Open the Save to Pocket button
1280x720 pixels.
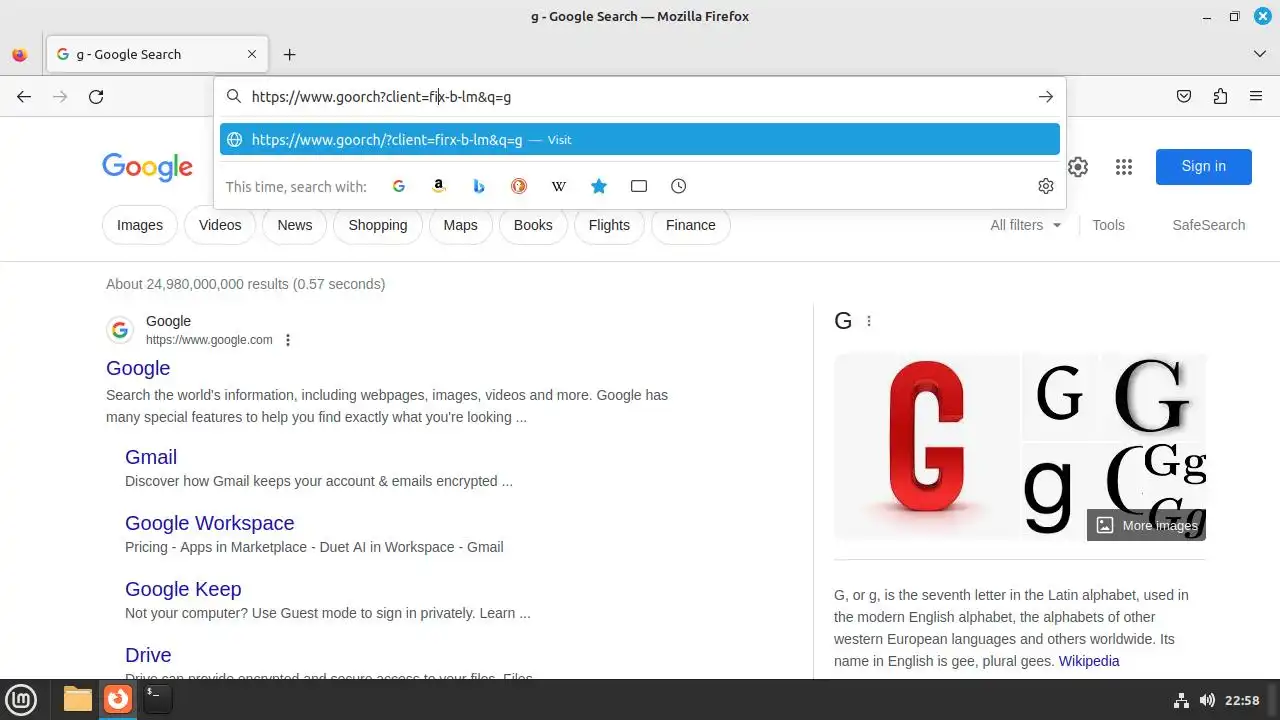click(x=1184, y=97)
